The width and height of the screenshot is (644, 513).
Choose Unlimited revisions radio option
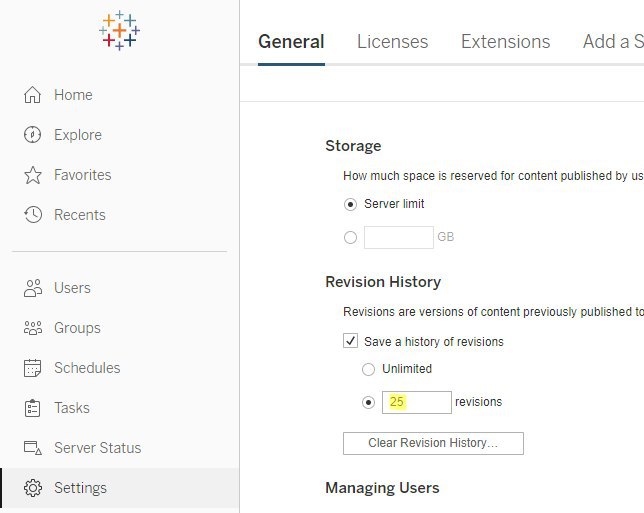(x=368, y=369)
